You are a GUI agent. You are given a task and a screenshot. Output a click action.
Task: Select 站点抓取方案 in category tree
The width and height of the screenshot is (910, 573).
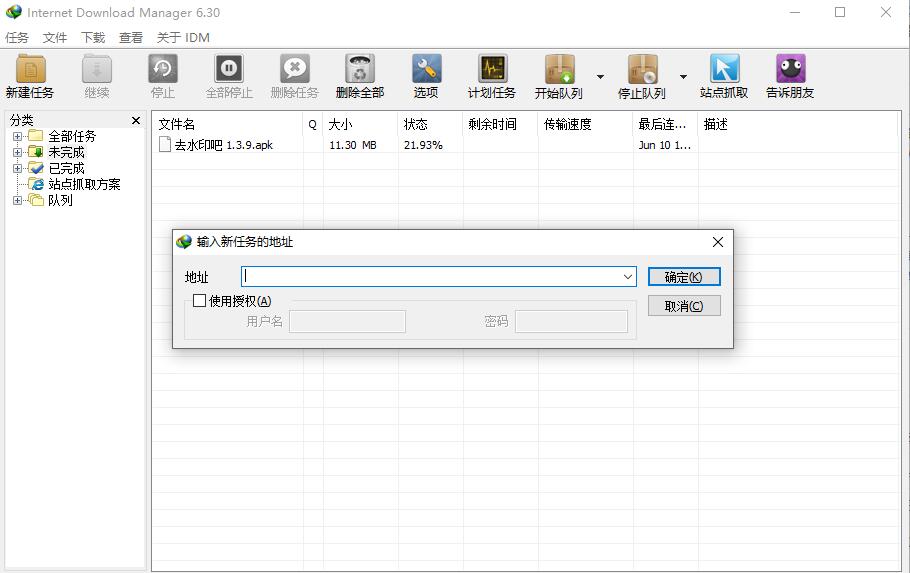click(84, 184)
